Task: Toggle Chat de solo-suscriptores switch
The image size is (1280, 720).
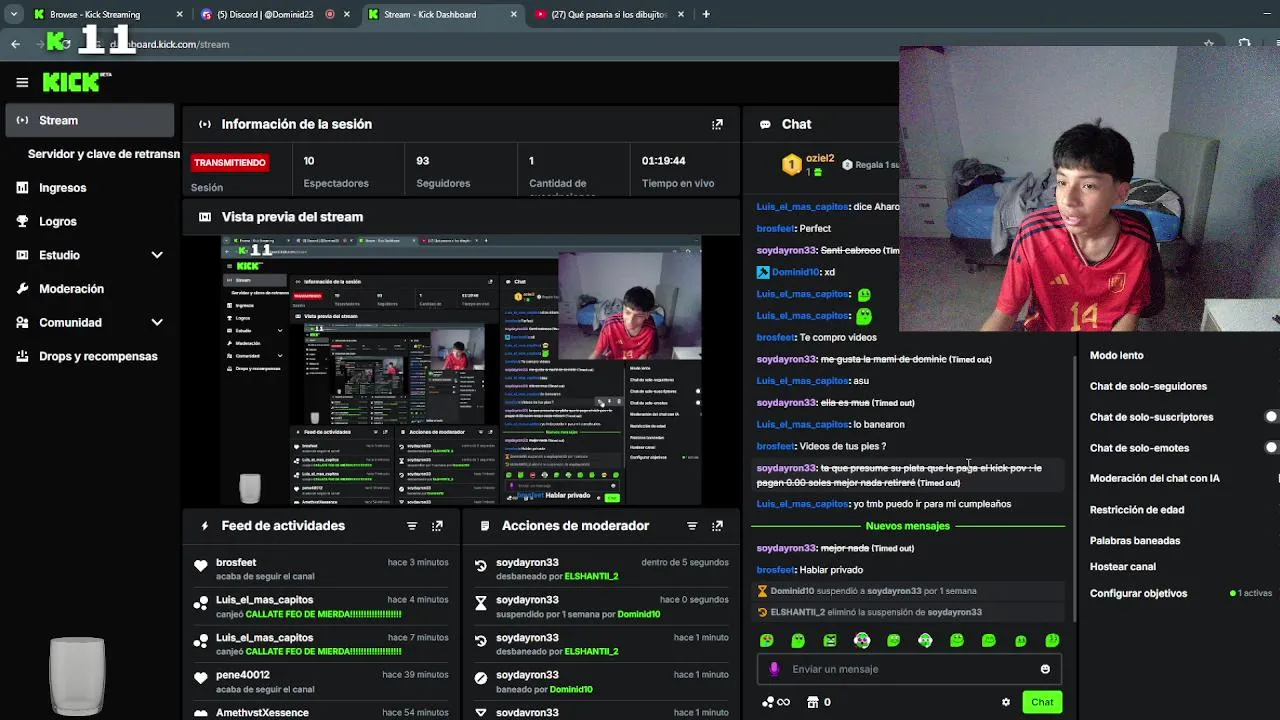Action: pyautogui.click(x=1270, y=417)
